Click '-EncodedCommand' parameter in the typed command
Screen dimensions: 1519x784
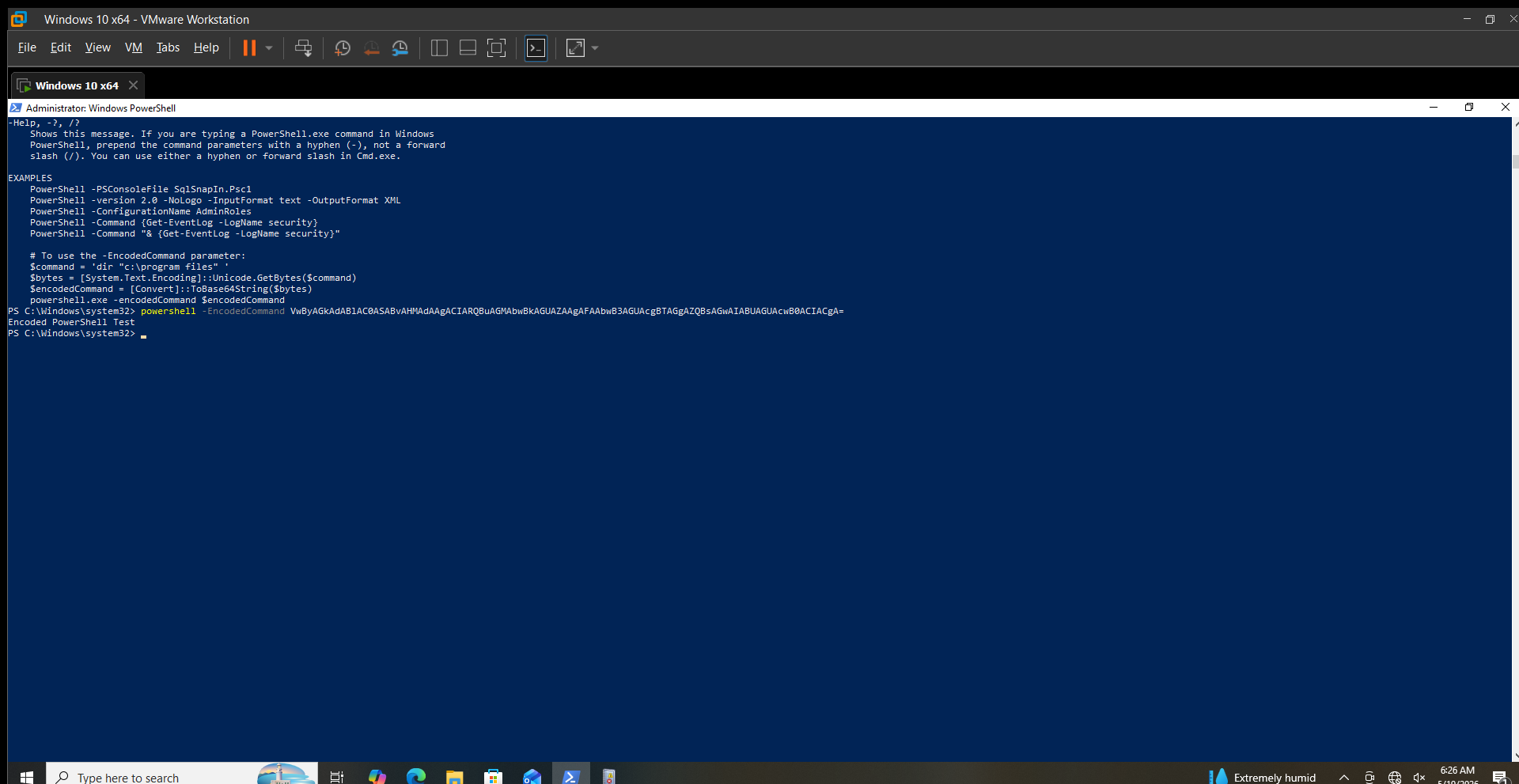pyautogui.click(x=243, y=312)
